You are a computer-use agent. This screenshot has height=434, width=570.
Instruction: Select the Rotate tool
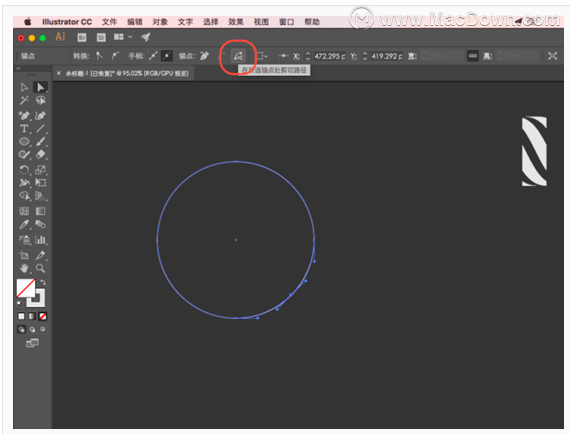pyautogui.click(x=24, y=170)
